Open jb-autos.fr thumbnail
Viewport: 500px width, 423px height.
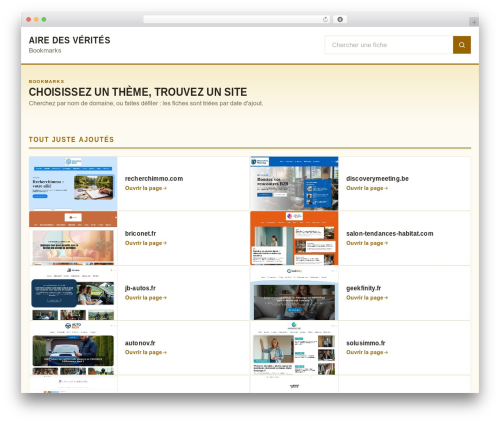[x=73, y=293]
